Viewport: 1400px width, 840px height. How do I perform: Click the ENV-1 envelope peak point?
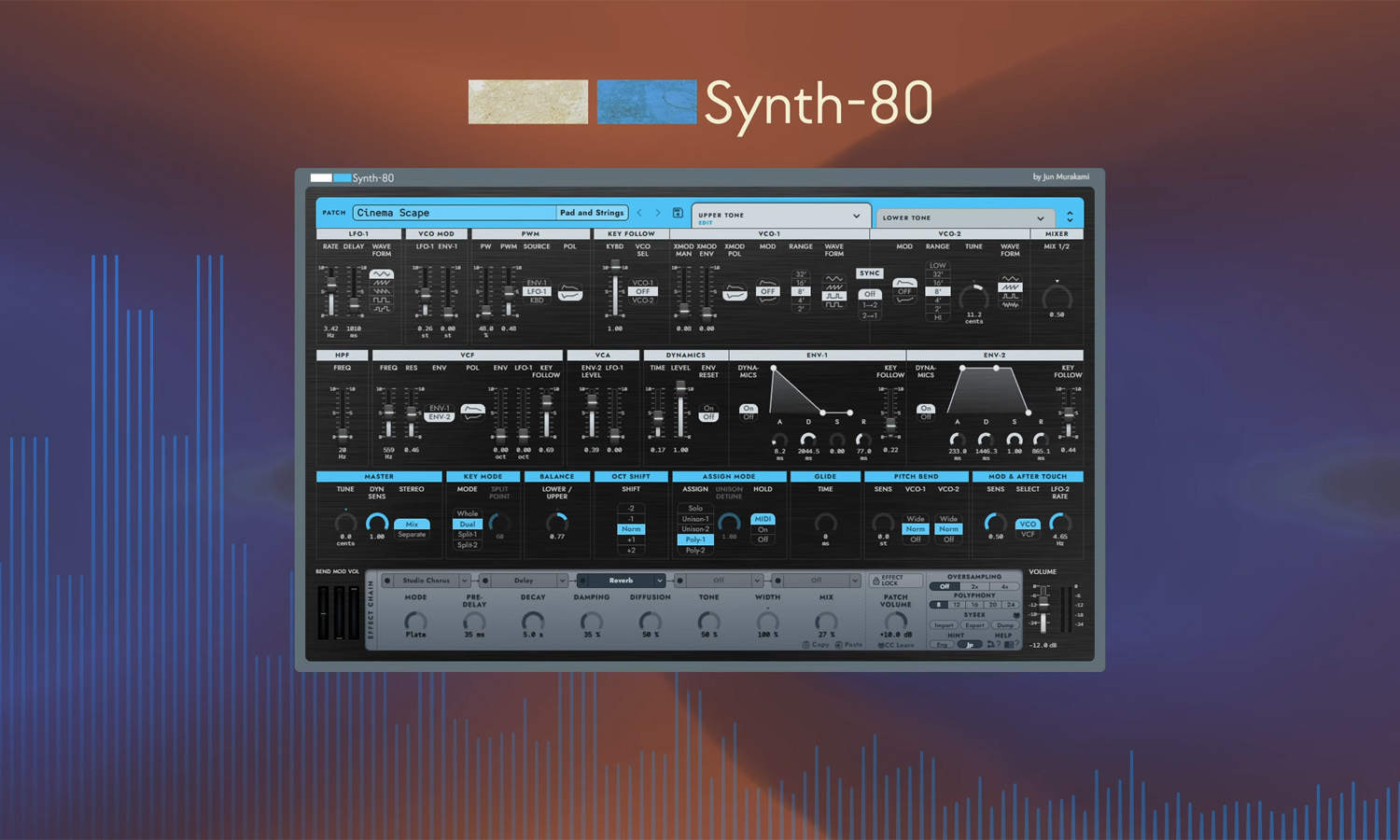click(773, 368)
